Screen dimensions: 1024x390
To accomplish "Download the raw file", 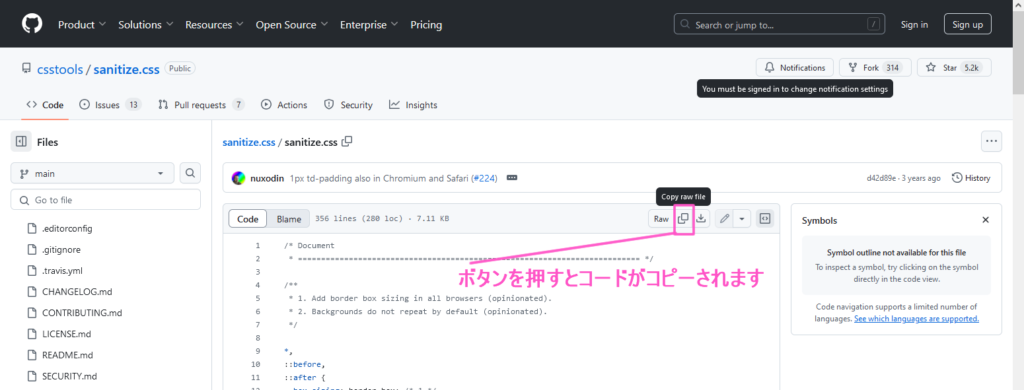I will tap(701, 219).
